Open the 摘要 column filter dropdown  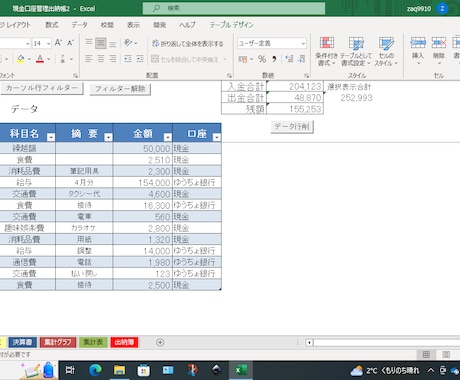pos(108,137)
